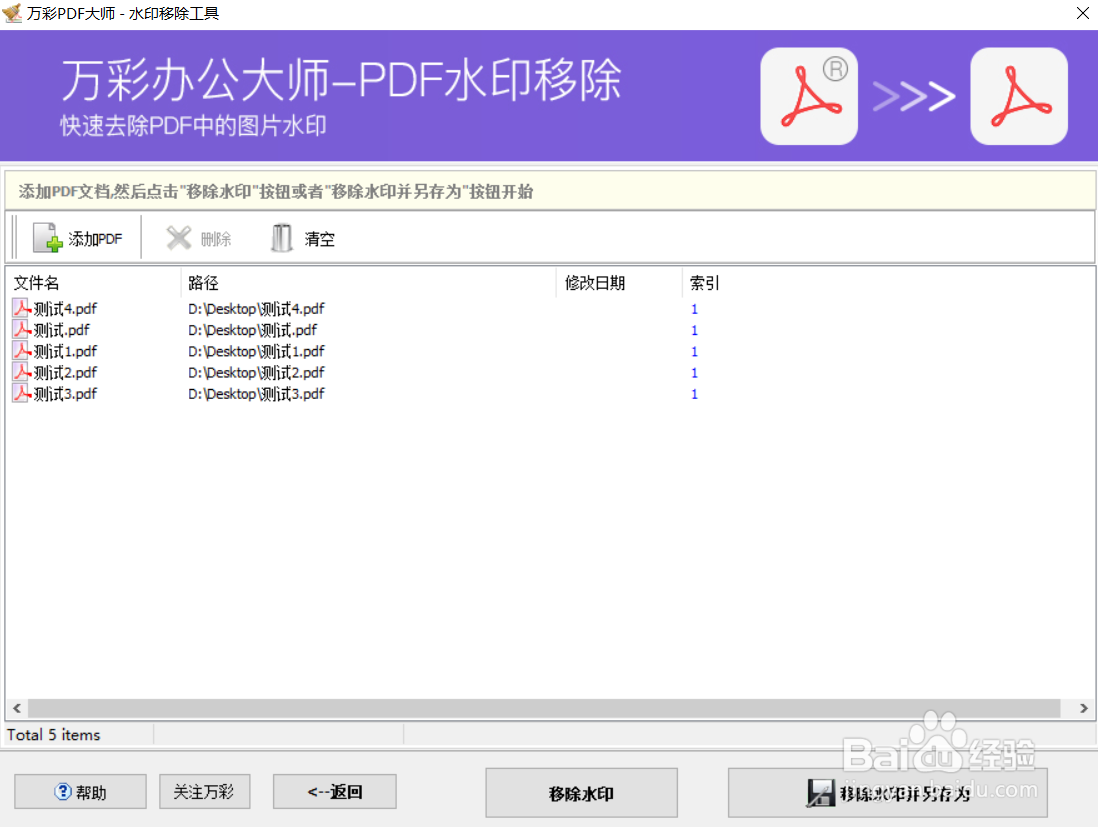Image resolution: width=1098 pixels, height=827 pixels.
Task: Select the PDF icon of 测试3.pdf
Action: tap(22, 394)
